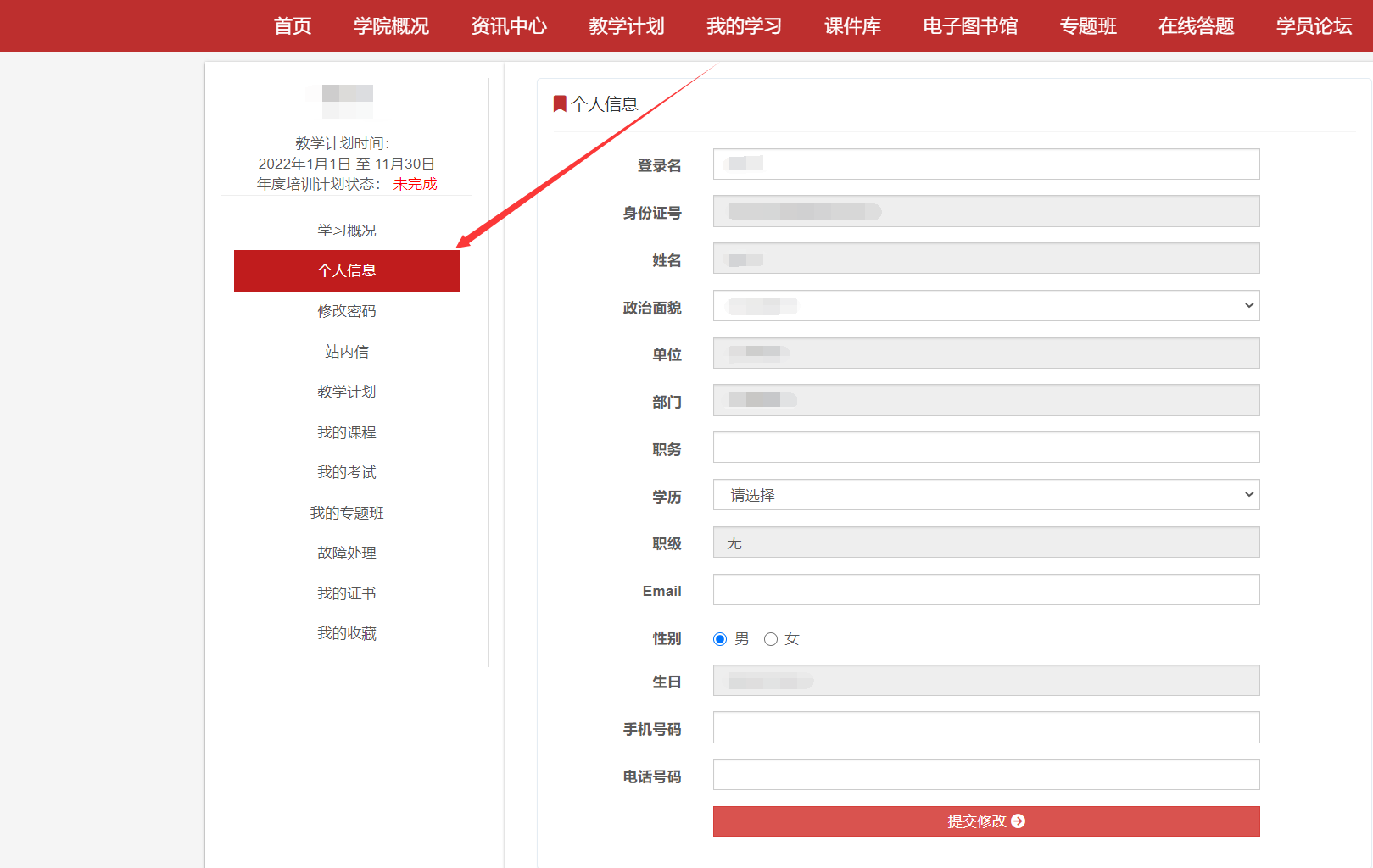
Task: Click into the 职务 input box
Action: pos(985,448)
